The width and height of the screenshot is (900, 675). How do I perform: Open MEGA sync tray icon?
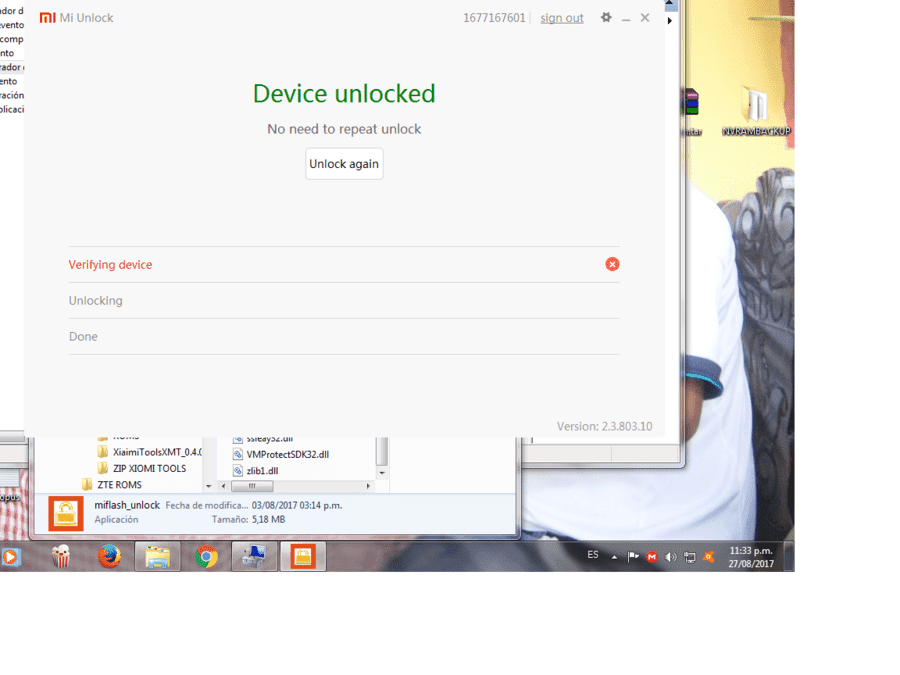[x=652, y=557]
